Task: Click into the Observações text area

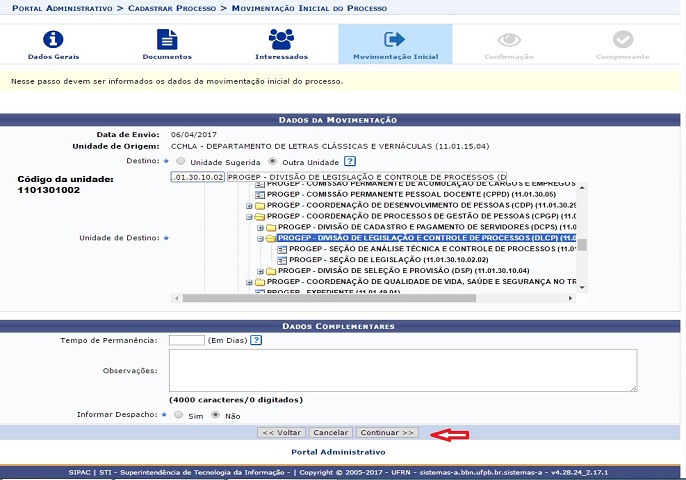Action: click(403, 370)
